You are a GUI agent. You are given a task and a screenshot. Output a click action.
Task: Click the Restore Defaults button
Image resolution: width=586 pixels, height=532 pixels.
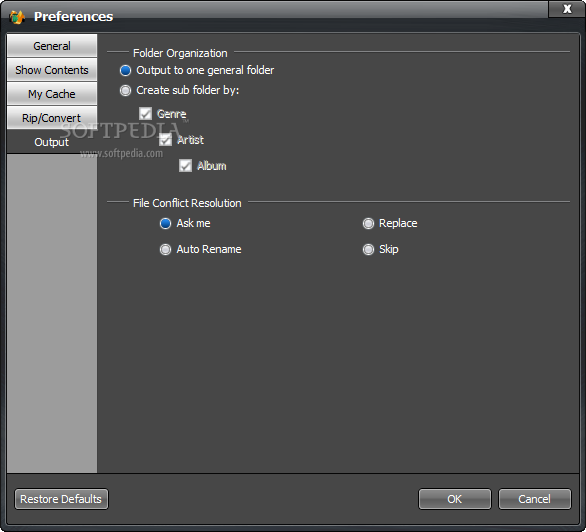61,499
